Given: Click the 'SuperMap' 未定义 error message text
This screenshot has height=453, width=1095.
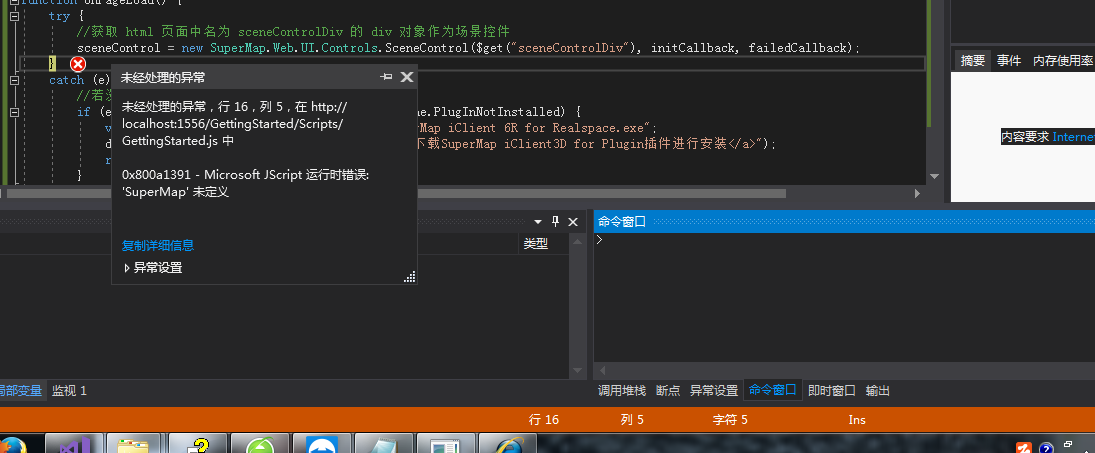Looking at the screenshot, I should pos(175,191).
